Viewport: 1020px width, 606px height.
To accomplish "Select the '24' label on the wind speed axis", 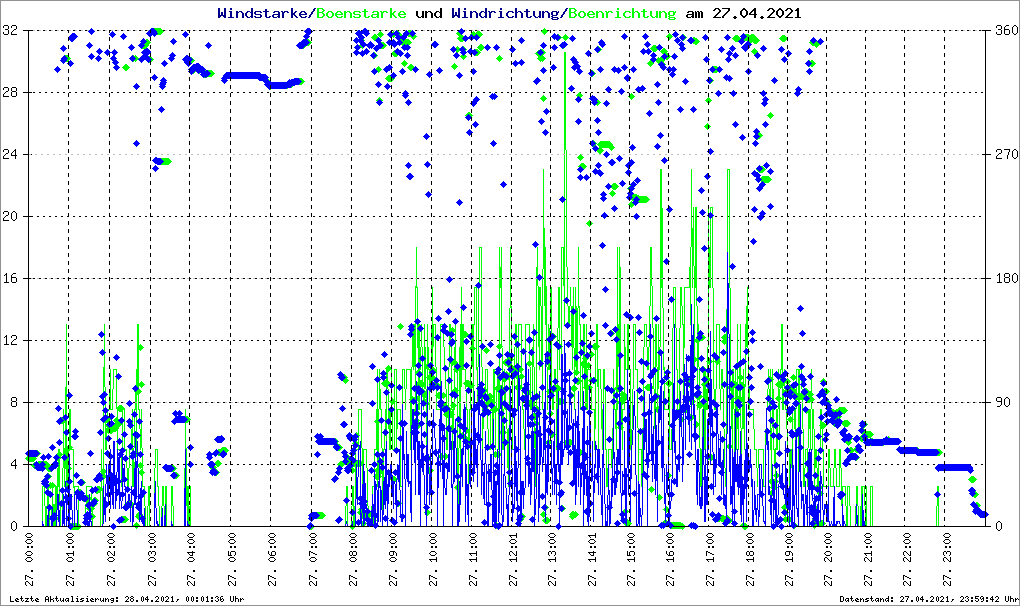I will click(x=10, y=155).
